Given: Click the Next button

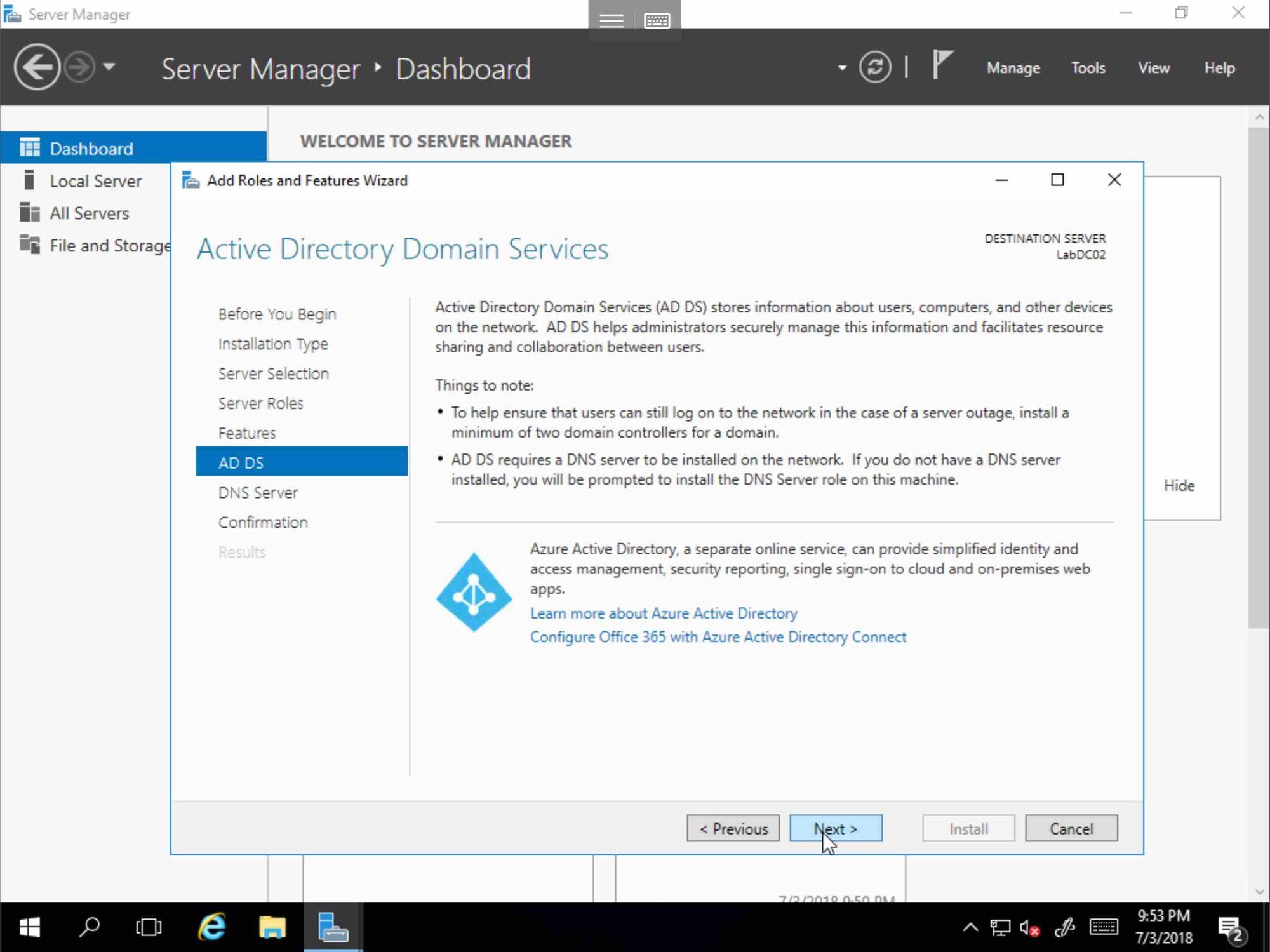Looking at the screenshot, I should [x=836, y=829].
